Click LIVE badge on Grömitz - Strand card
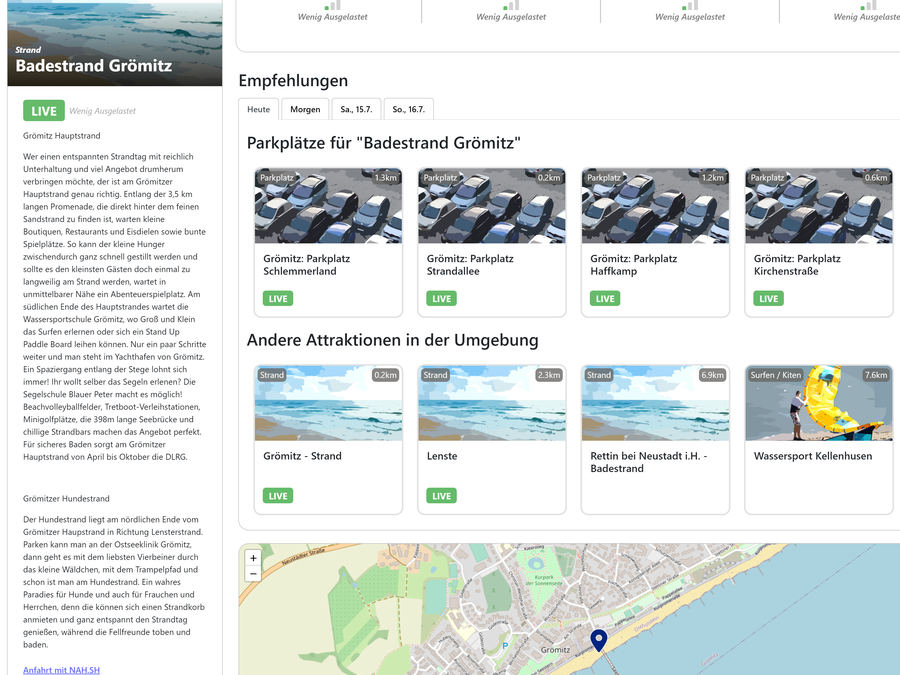The height and width of the screenshot is (675, 900). point(278,496)
